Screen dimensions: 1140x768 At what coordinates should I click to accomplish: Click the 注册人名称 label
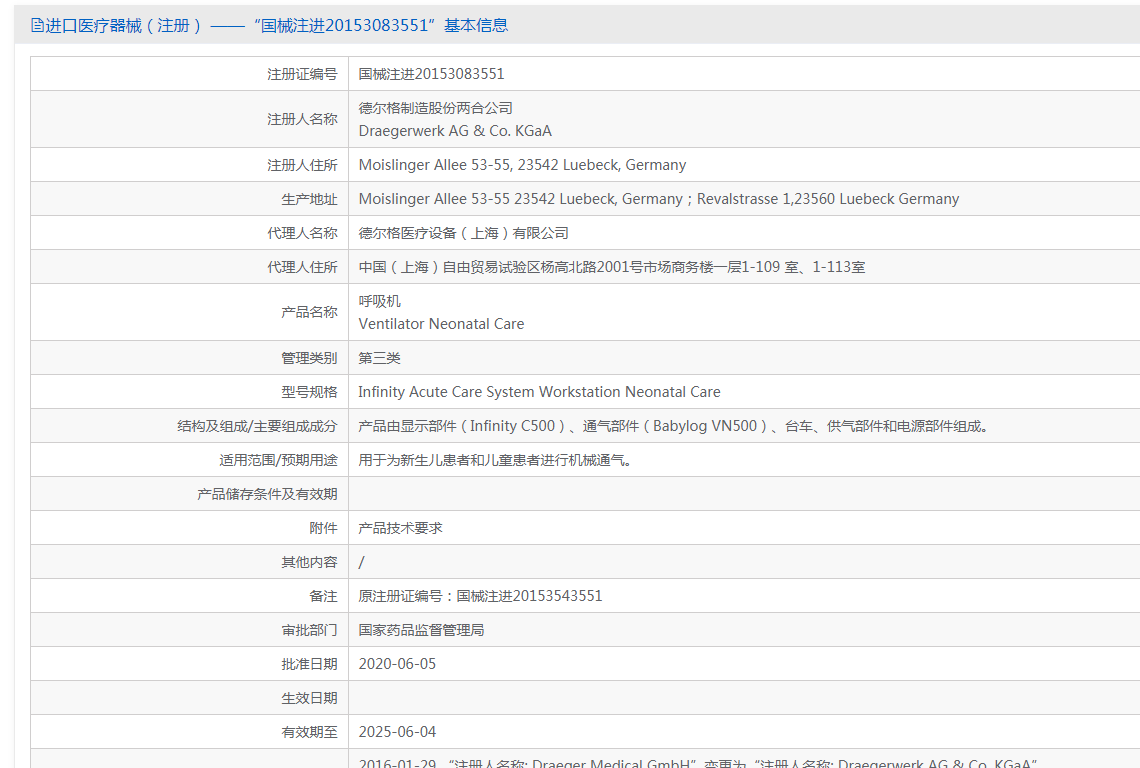(x=302, y=119)
